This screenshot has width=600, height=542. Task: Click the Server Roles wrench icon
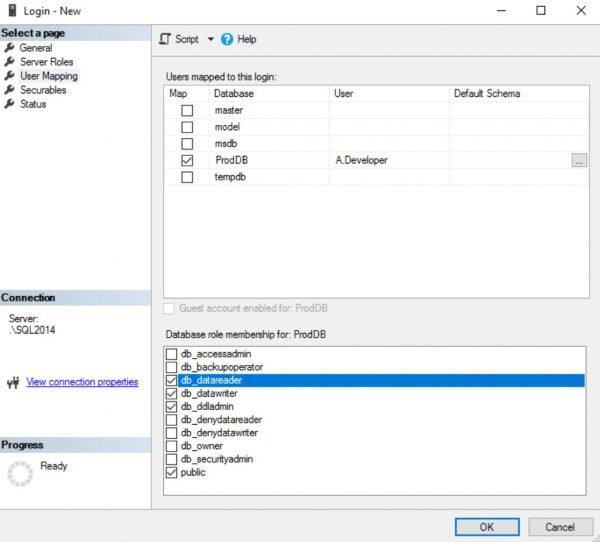[x=10, y=62]
